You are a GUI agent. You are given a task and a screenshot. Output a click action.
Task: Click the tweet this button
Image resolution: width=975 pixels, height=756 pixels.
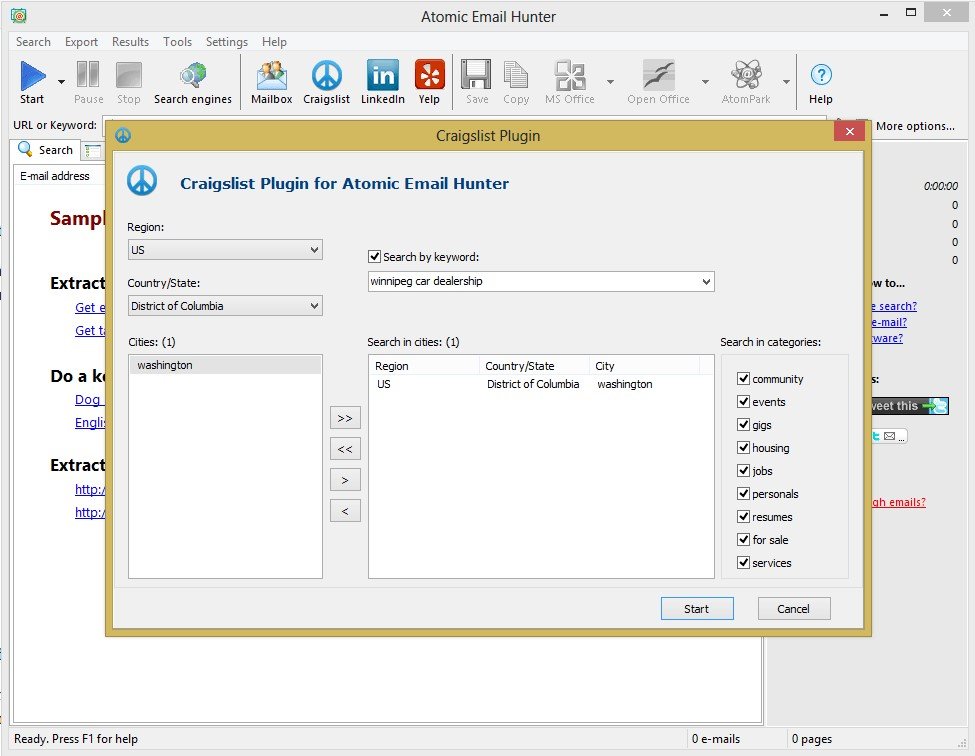(909, 406)
